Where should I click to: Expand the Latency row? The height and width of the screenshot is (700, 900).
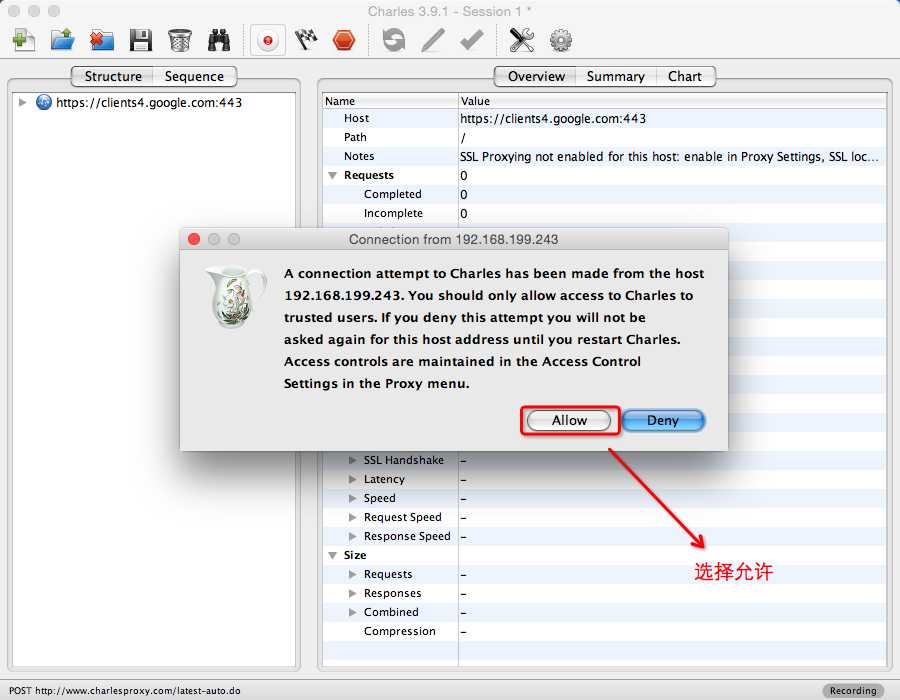[352, 479]
